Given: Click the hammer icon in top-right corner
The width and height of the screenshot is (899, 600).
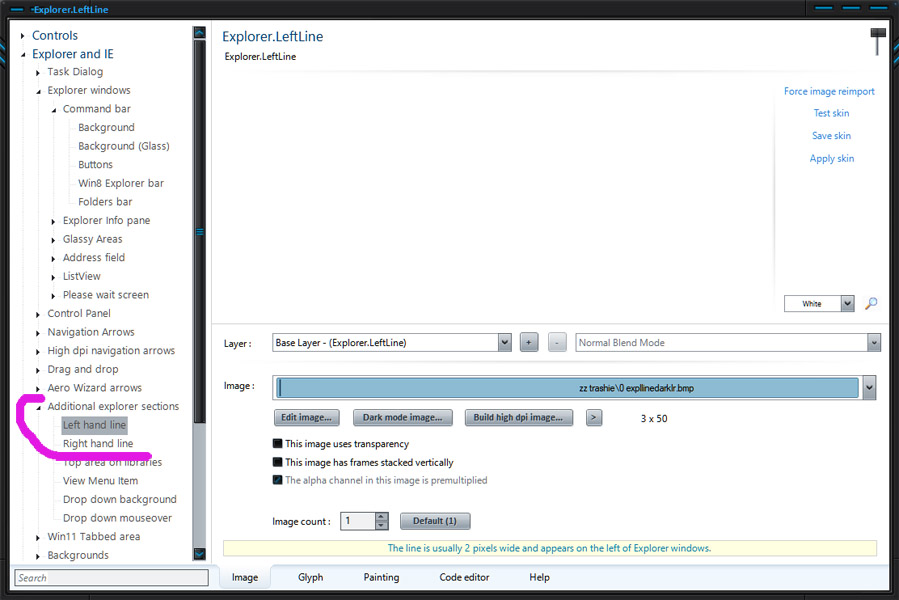Looking at the screenshot, I should [879, 41].
